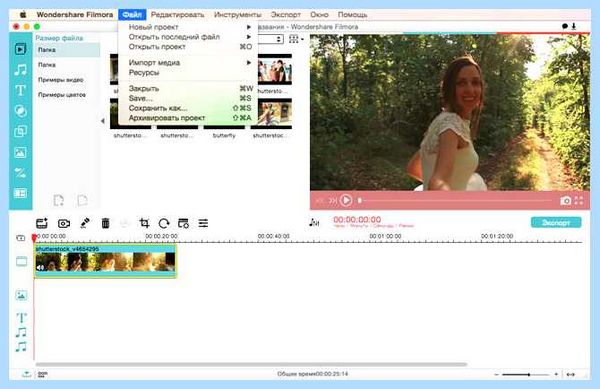Open the Split screen icon in sidebar
This screenshot has height=389, width=600.
20,193
